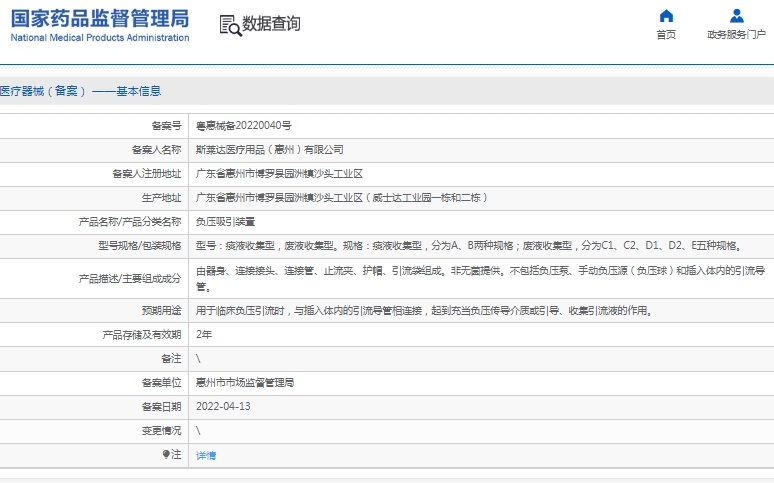Click the 预期用途 row label
The width and height of the screenshot is (774, 483).
pyautogui.click(x=161, y=311)
